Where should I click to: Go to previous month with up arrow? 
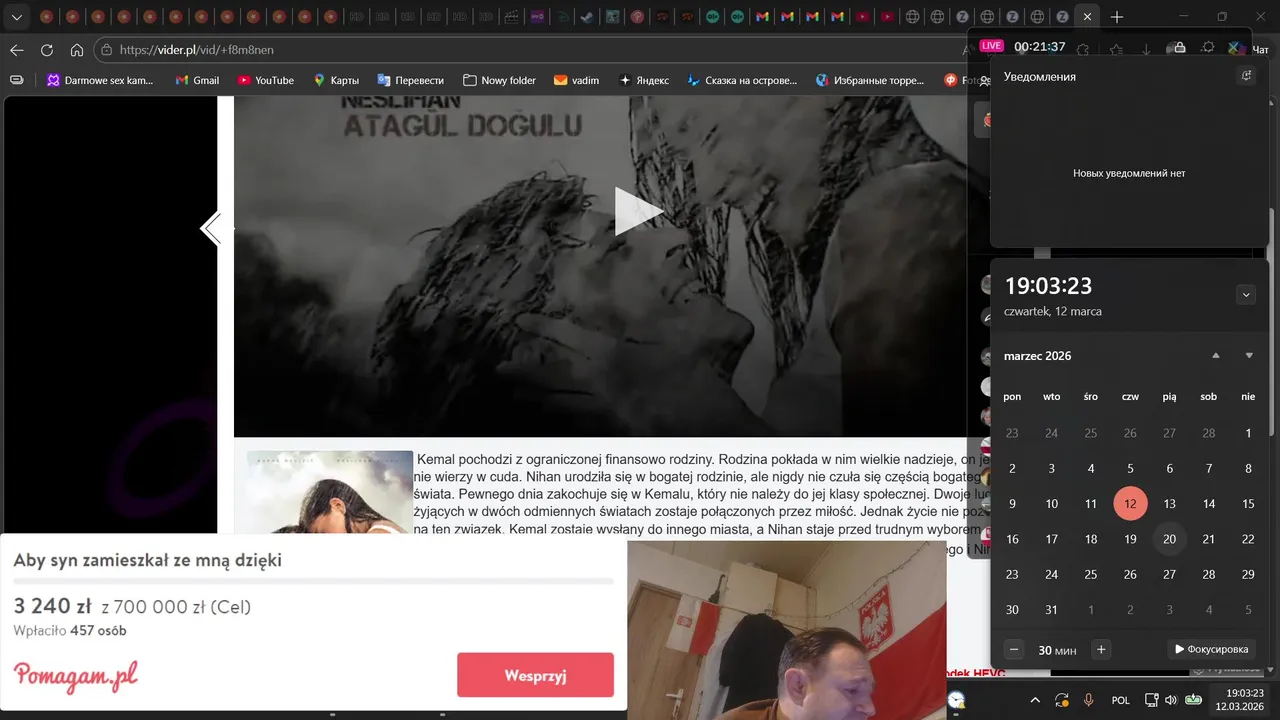tap(1216, 356)
